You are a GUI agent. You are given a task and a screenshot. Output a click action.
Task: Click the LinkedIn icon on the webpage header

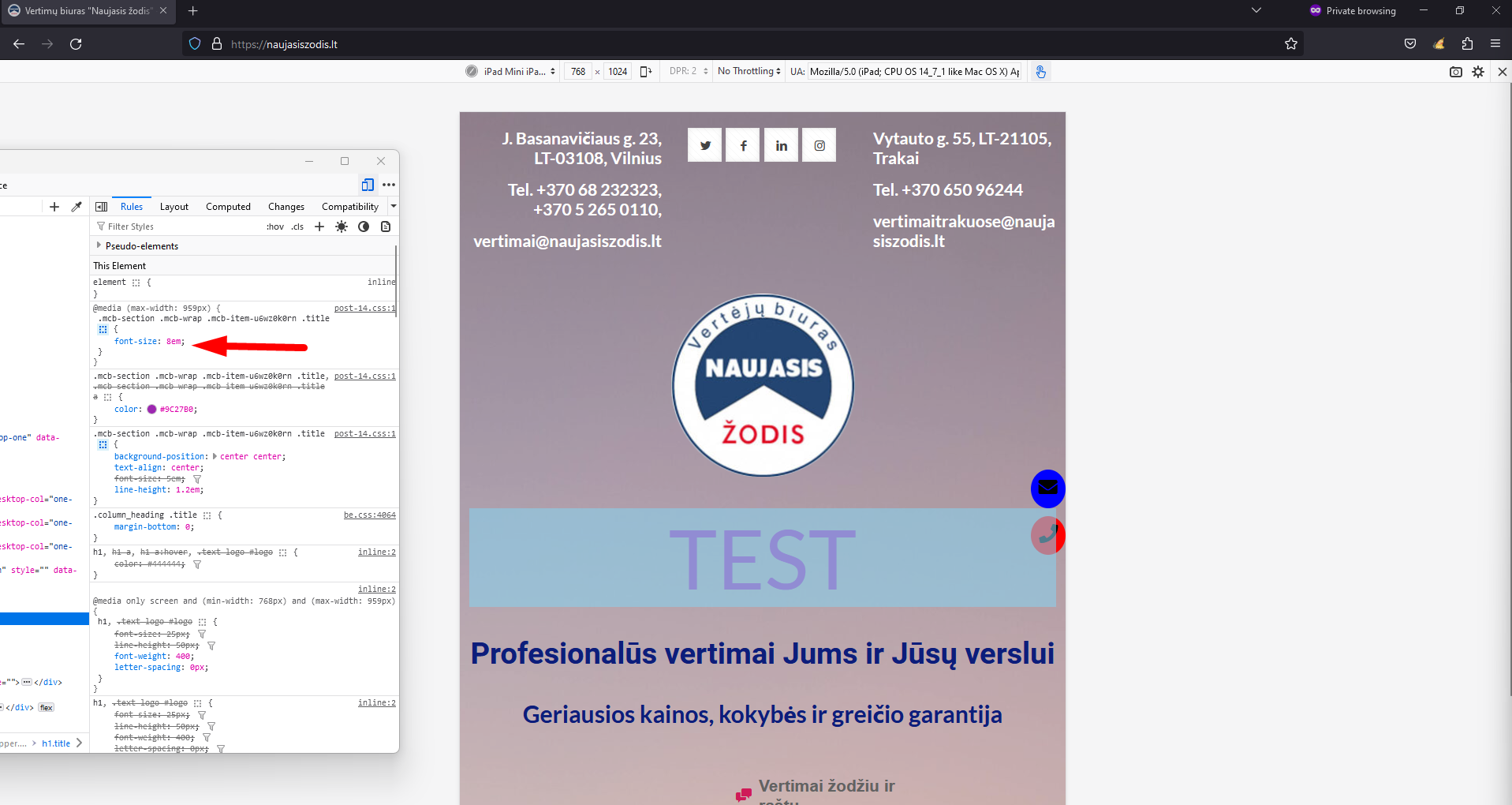(x=781, y=145)
